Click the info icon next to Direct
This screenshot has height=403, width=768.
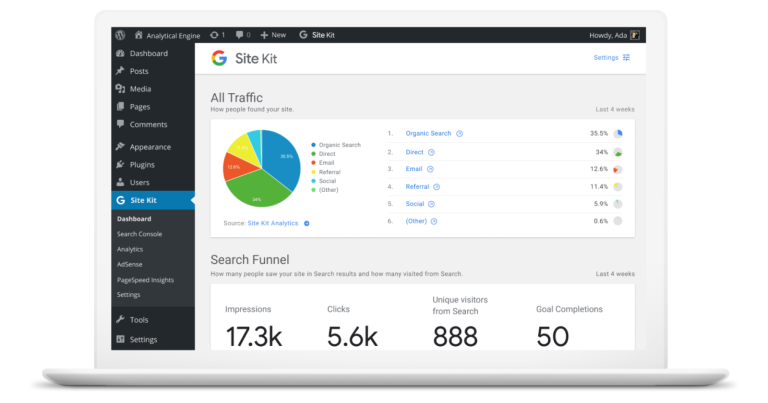pyautogui.click(x=431, y=152)
